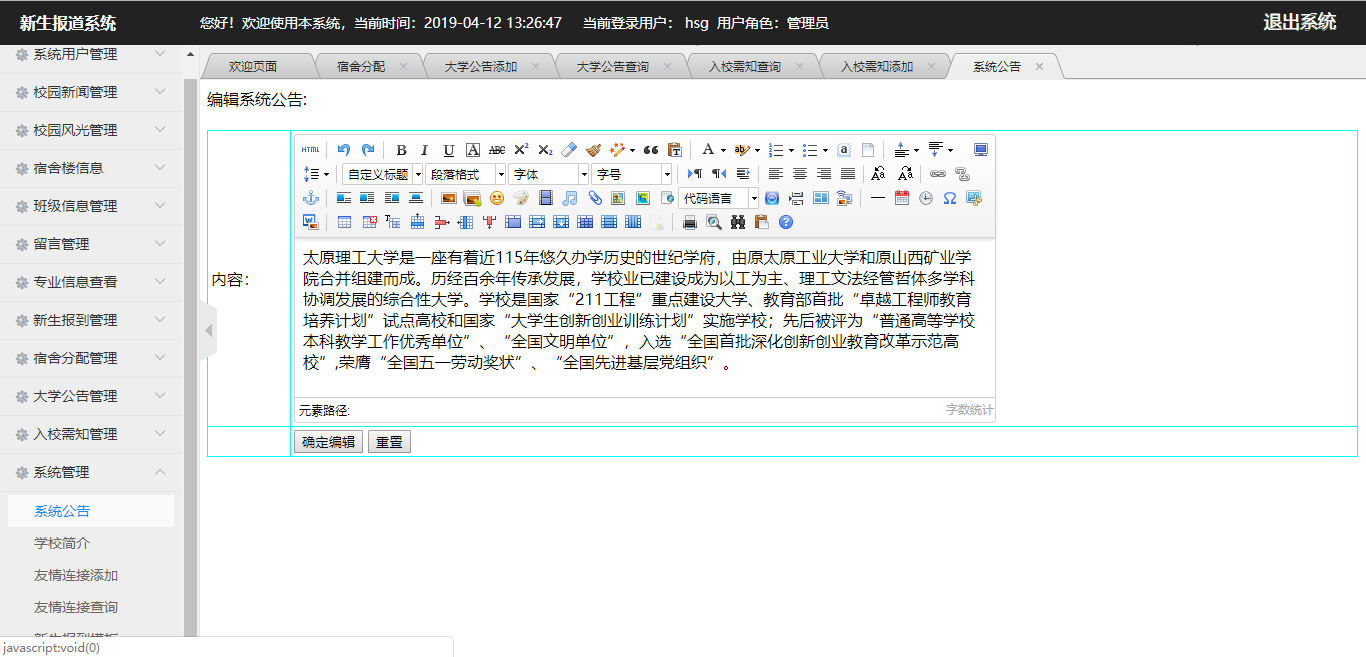
Task: Click the paste plain text icon
Action: pyautogui.click(x=675, y=150)
